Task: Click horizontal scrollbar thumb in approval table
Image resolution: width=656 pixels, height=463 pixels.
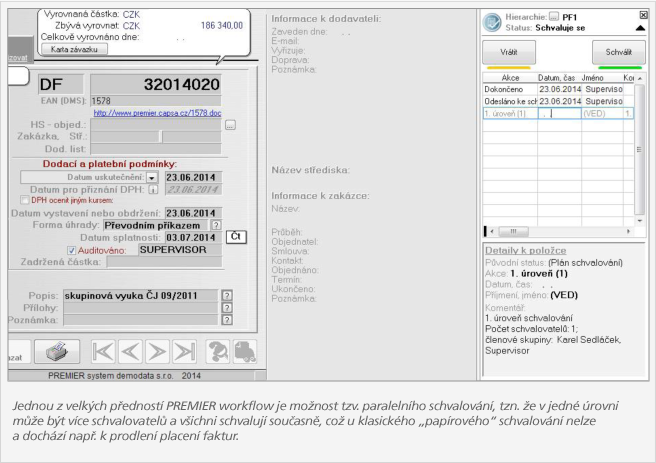Action: pyautogui.click(x=513, y=231)
